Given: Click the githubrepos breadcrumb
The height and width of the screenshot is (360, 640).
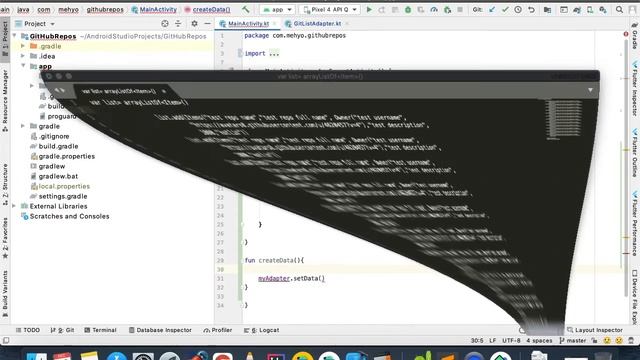Looking at the screenshot, I should [x=105, y=9].
